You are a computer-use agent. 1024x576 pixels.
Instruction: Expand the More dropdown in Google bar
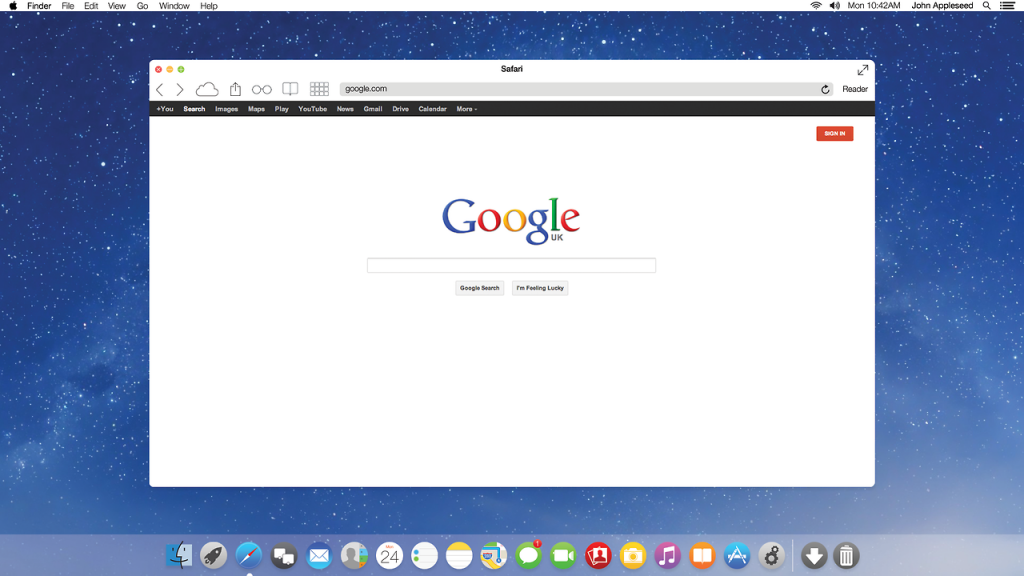coord(466,109)
